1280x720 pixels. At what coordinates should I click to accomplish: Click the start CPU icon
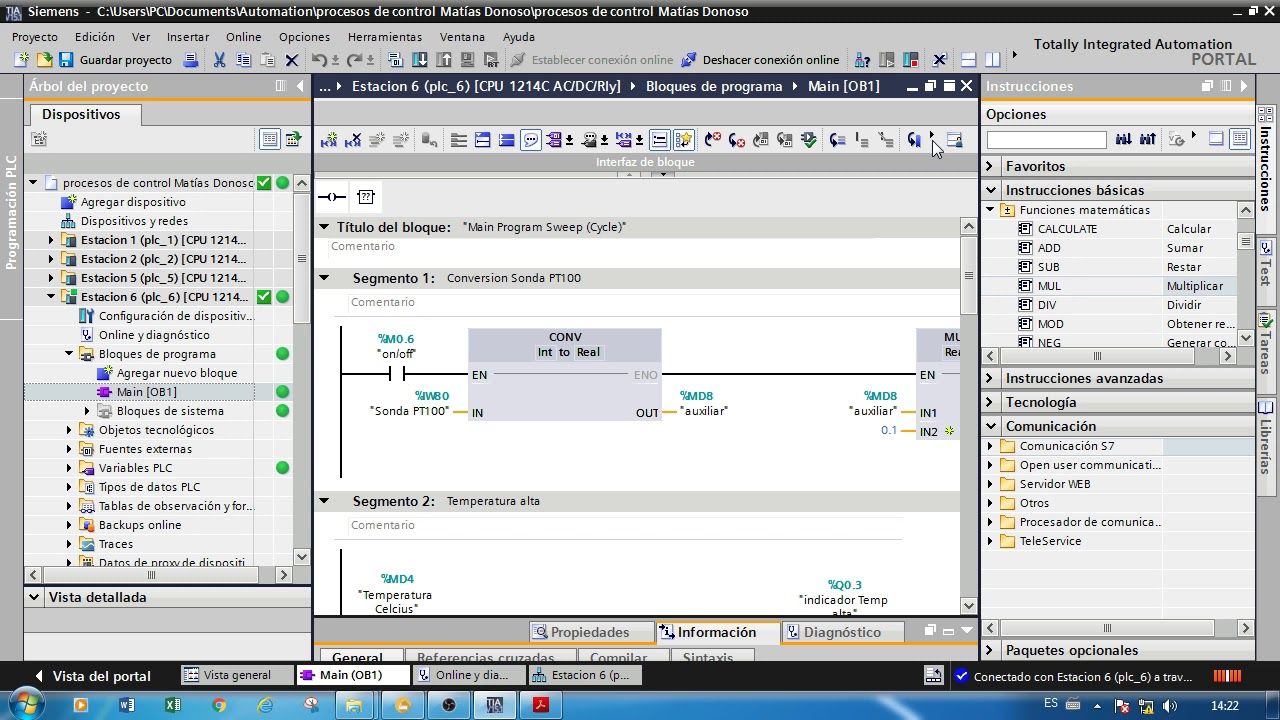886,60
